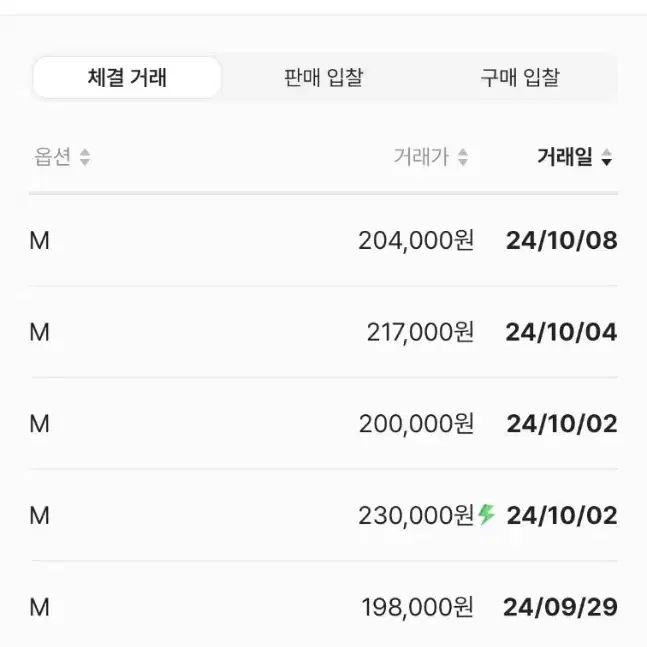Toggle sort arrows beside 거래일
Viewport: 647px width, 647px height.
tap(607, 157)
